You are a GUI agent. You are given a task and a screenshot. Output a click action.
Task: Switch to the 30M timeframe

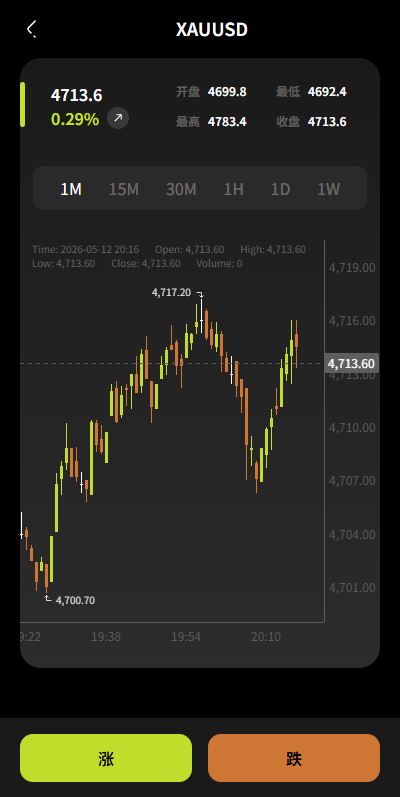(x=181, y=189)
